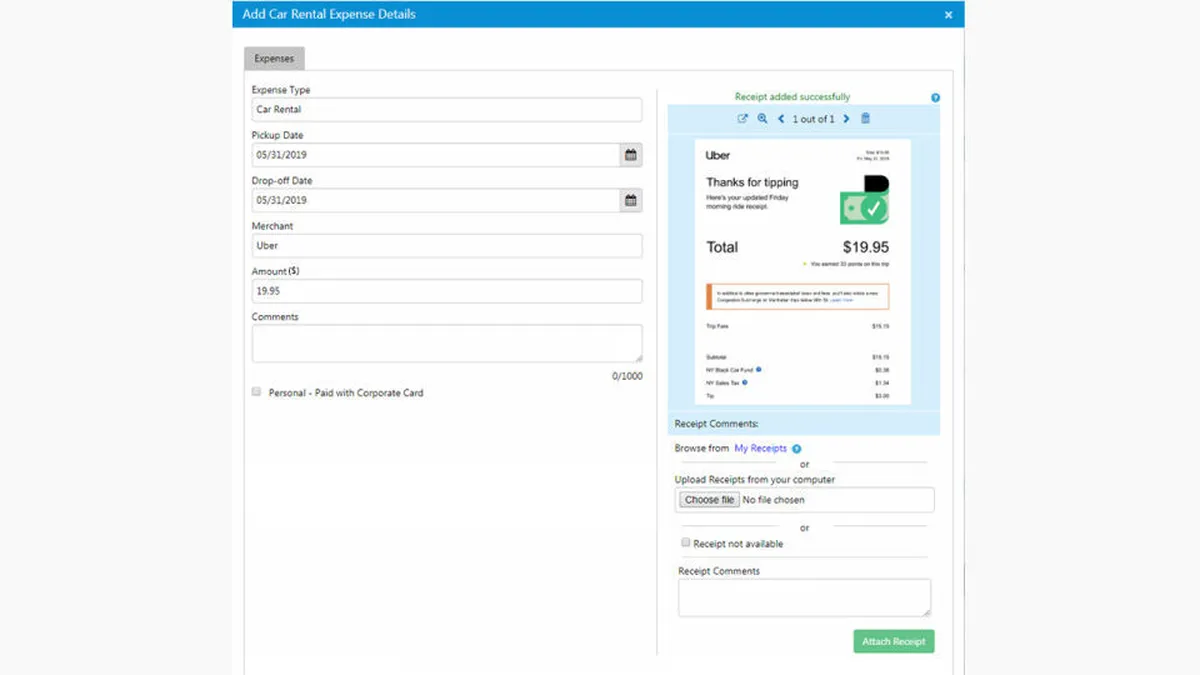Click the Amount field showing 19.95
Image resolution: width=1200 pixels, height=675 pixels.
coord(447,291)
